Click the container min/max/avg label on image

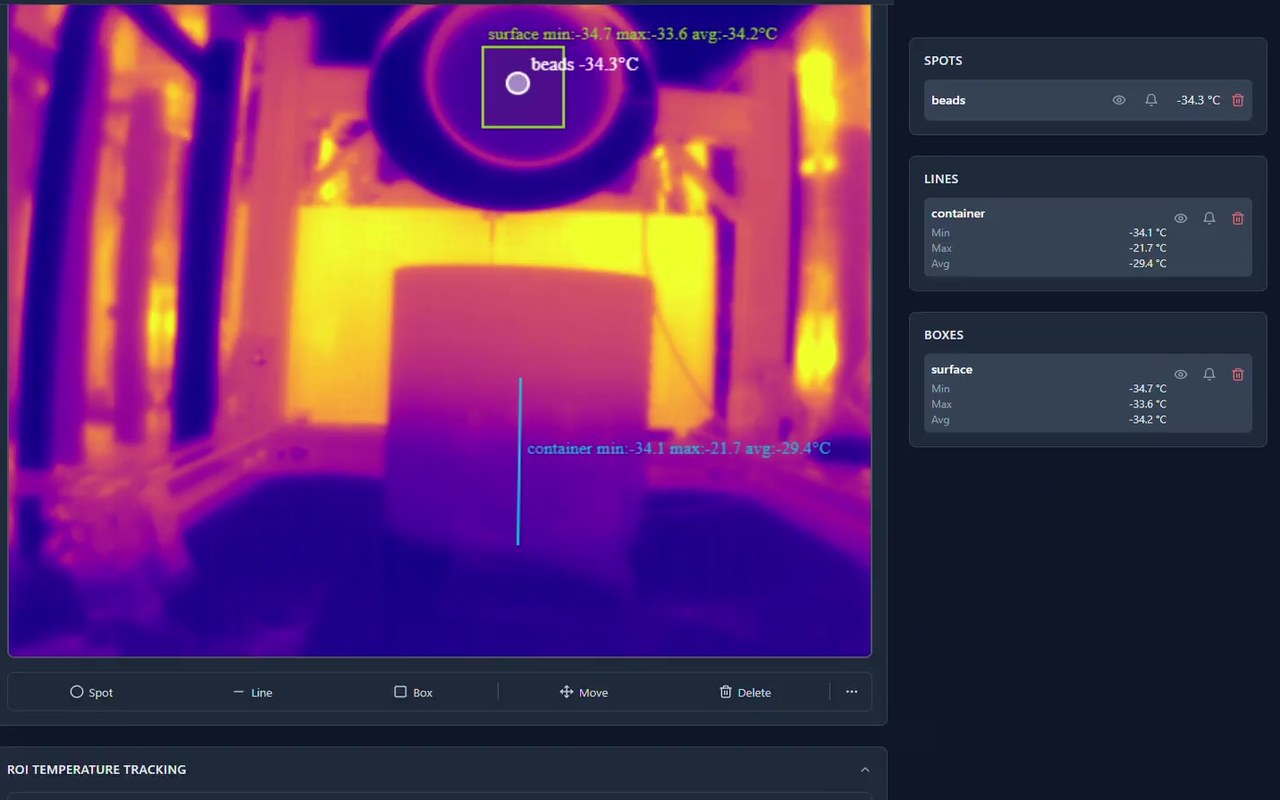coord(679,448)
